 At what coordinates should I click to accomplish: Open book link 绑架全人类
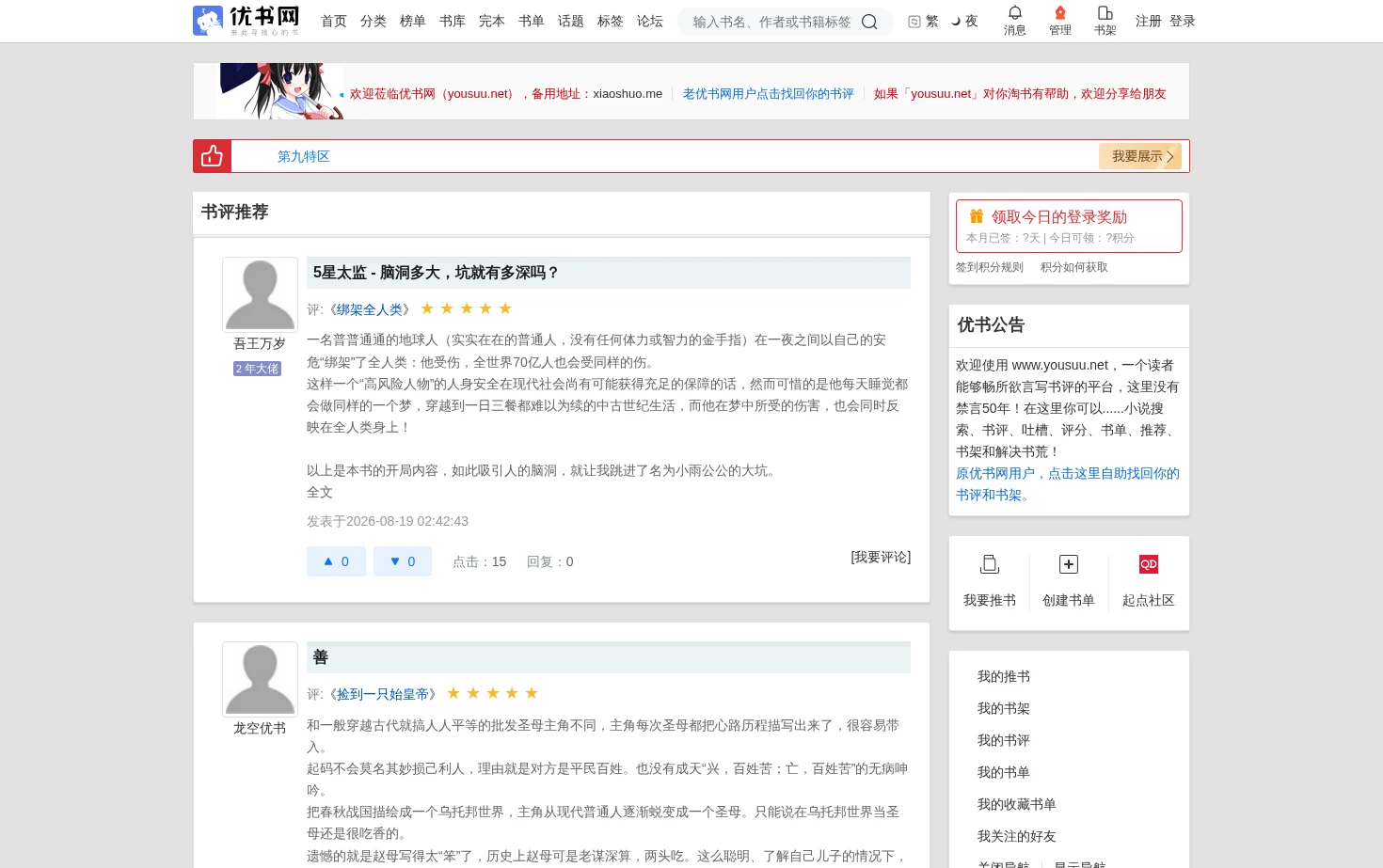click(x=370, y=309)
